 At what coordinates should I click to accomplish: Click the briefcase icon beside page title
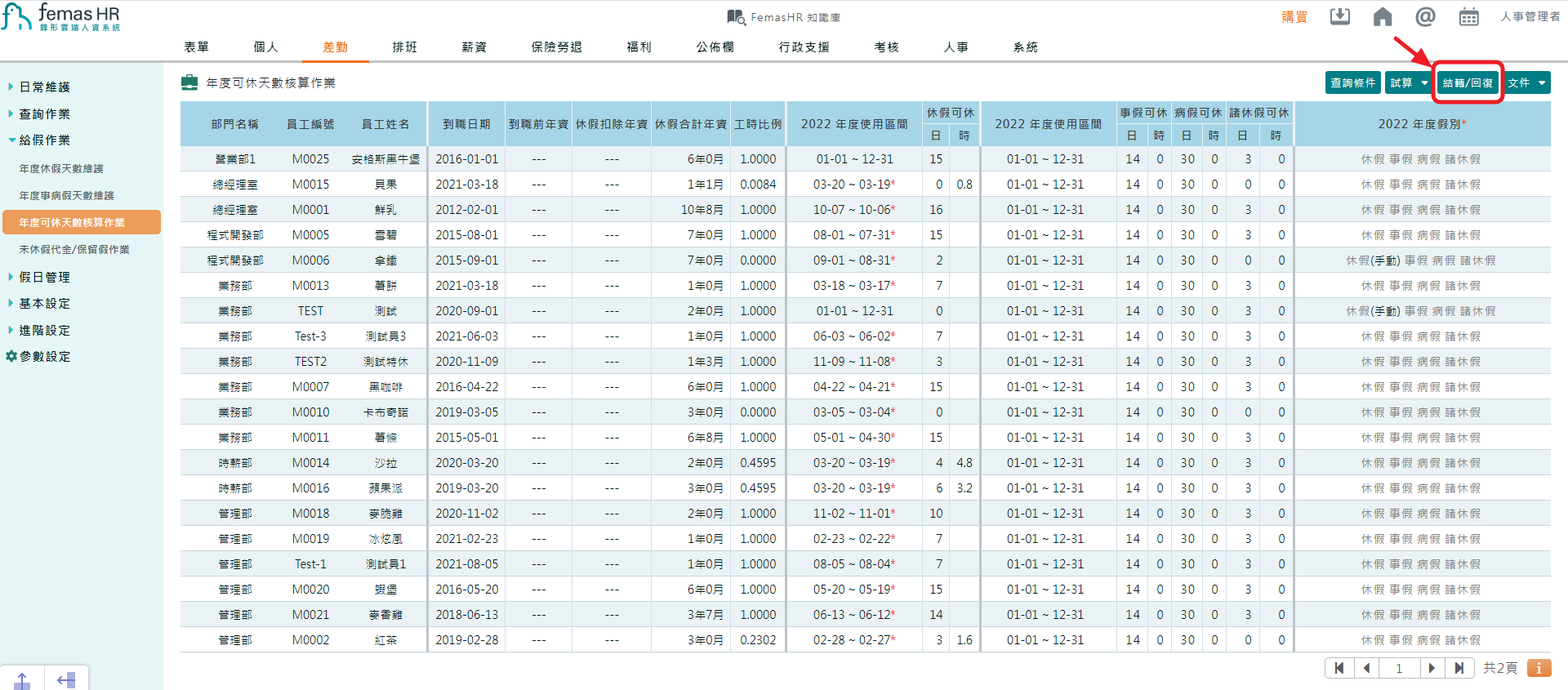(189, 82)
